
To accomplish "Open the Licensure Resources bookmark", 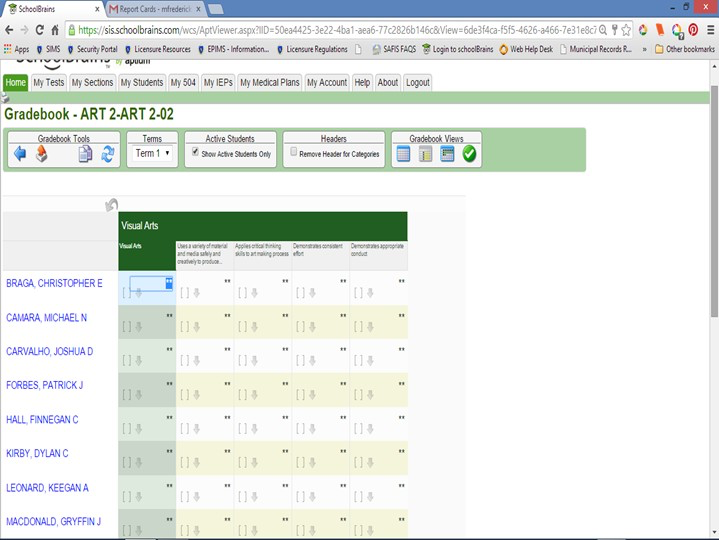I will (x=158, y=49).
